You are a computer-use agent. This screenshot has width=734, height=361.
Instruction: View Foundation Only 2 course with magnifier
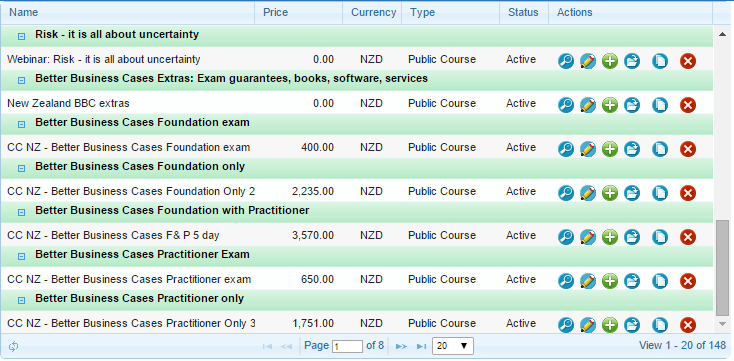(x=566, y=193)
